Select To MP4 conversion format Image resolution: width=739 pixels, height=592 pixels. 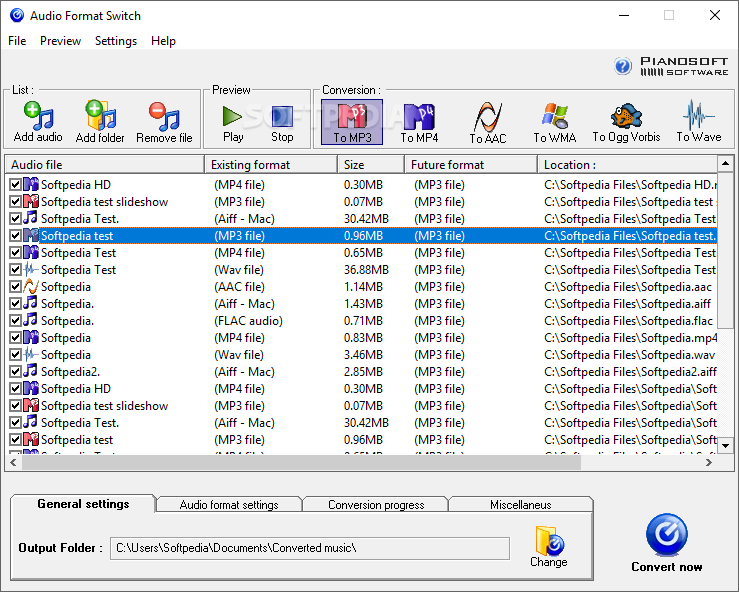coord(419,122)
